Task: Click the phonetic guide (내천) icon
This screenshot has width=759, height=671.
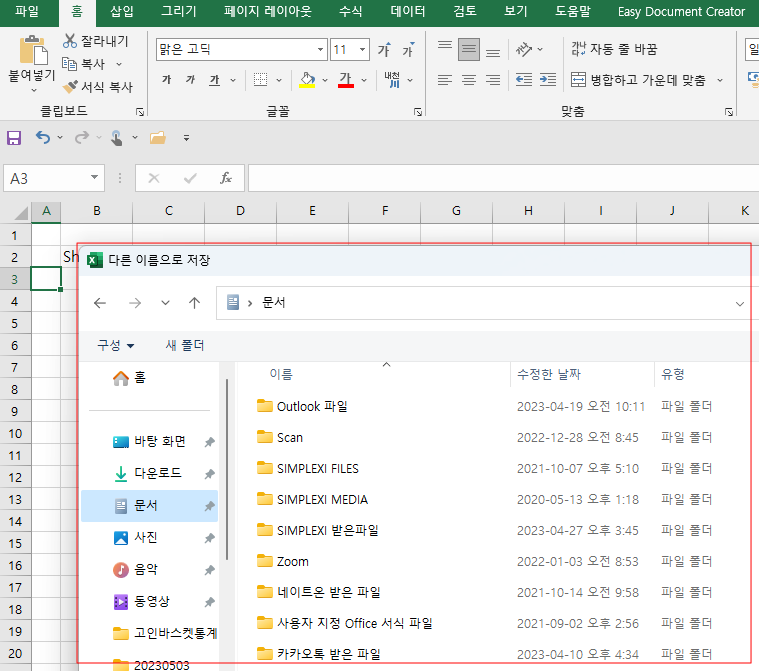Action: click(x=393, y=80)
